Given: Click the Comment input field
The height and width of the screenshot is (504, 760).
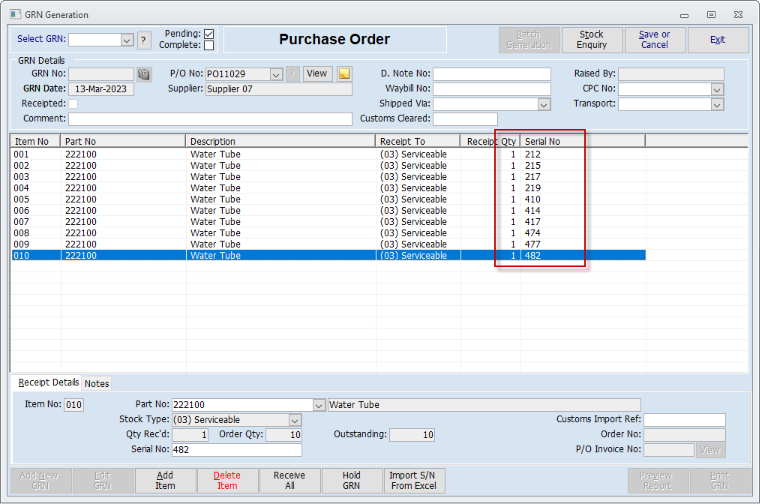Looking at the screenshot, I should click(210, 119).
